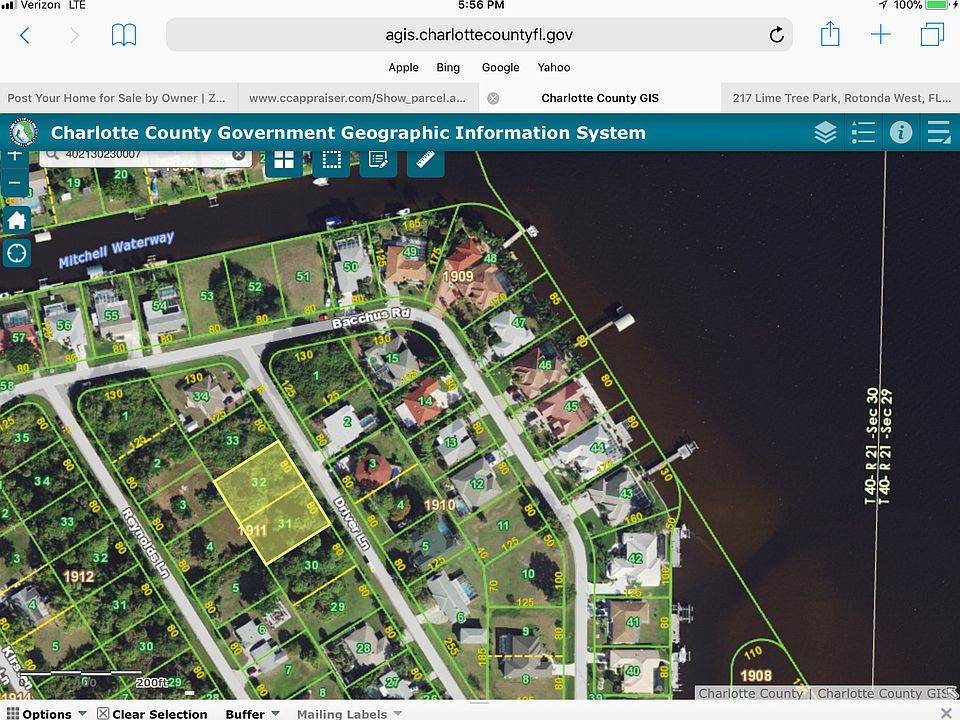This screenshot has height=720, width=960.
Task: Click the Charlotte County logo
Action: [23, 132]
